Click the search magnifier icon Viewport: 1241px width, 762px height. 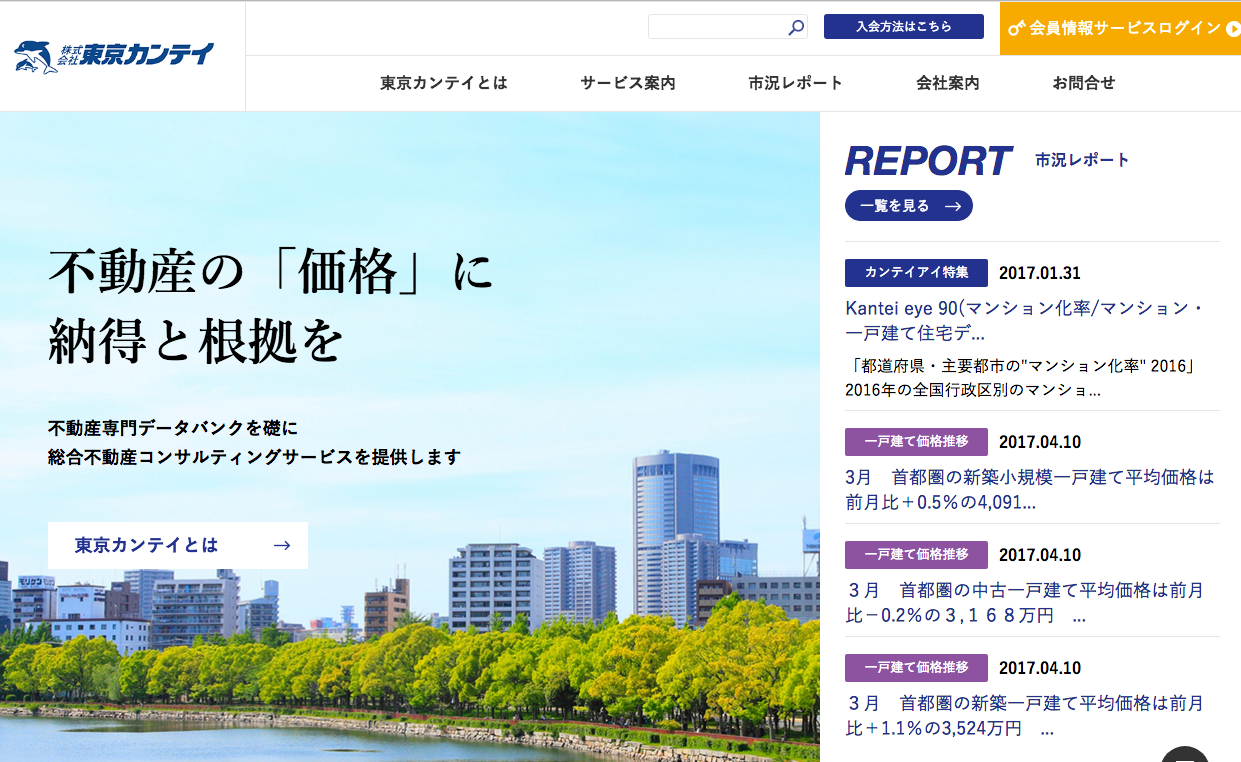click(795, 26)
